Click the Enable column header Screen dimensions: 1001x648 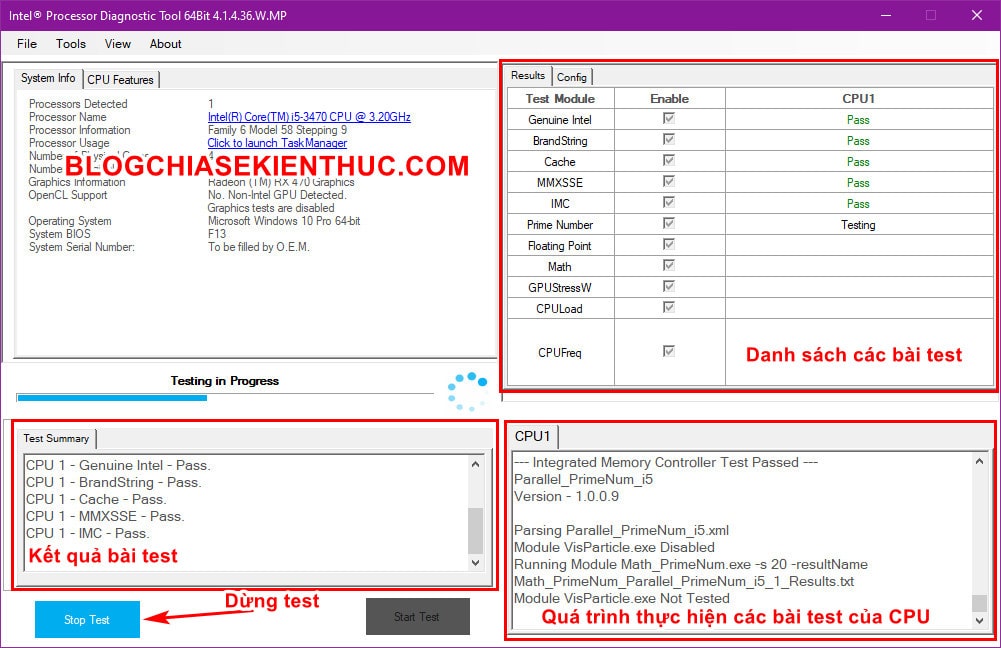(670, 99)
